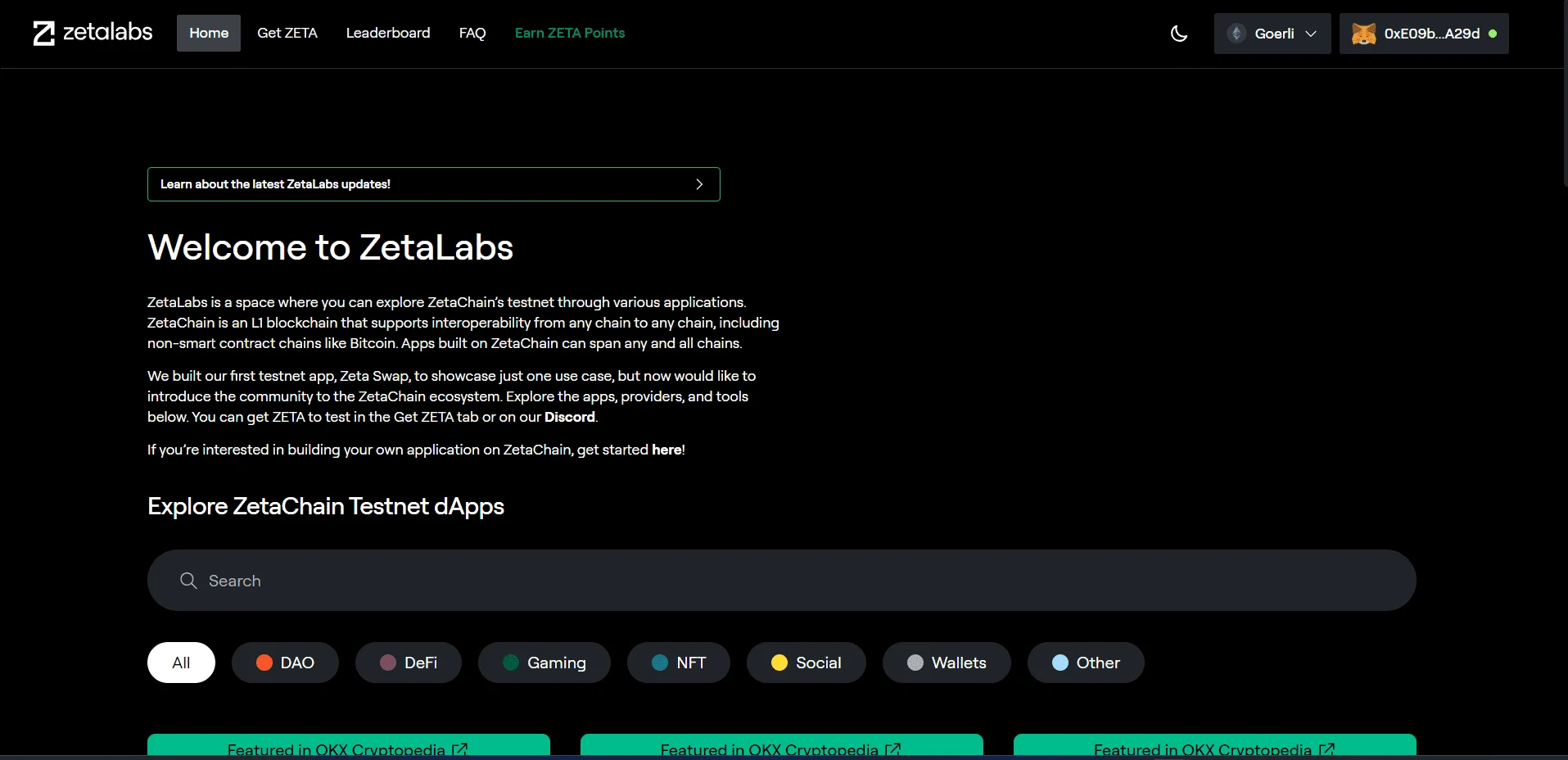This screenshot has height=760, width=1568.
Task: Click the updates banner chevron arrow
Action: click(699, 184)
